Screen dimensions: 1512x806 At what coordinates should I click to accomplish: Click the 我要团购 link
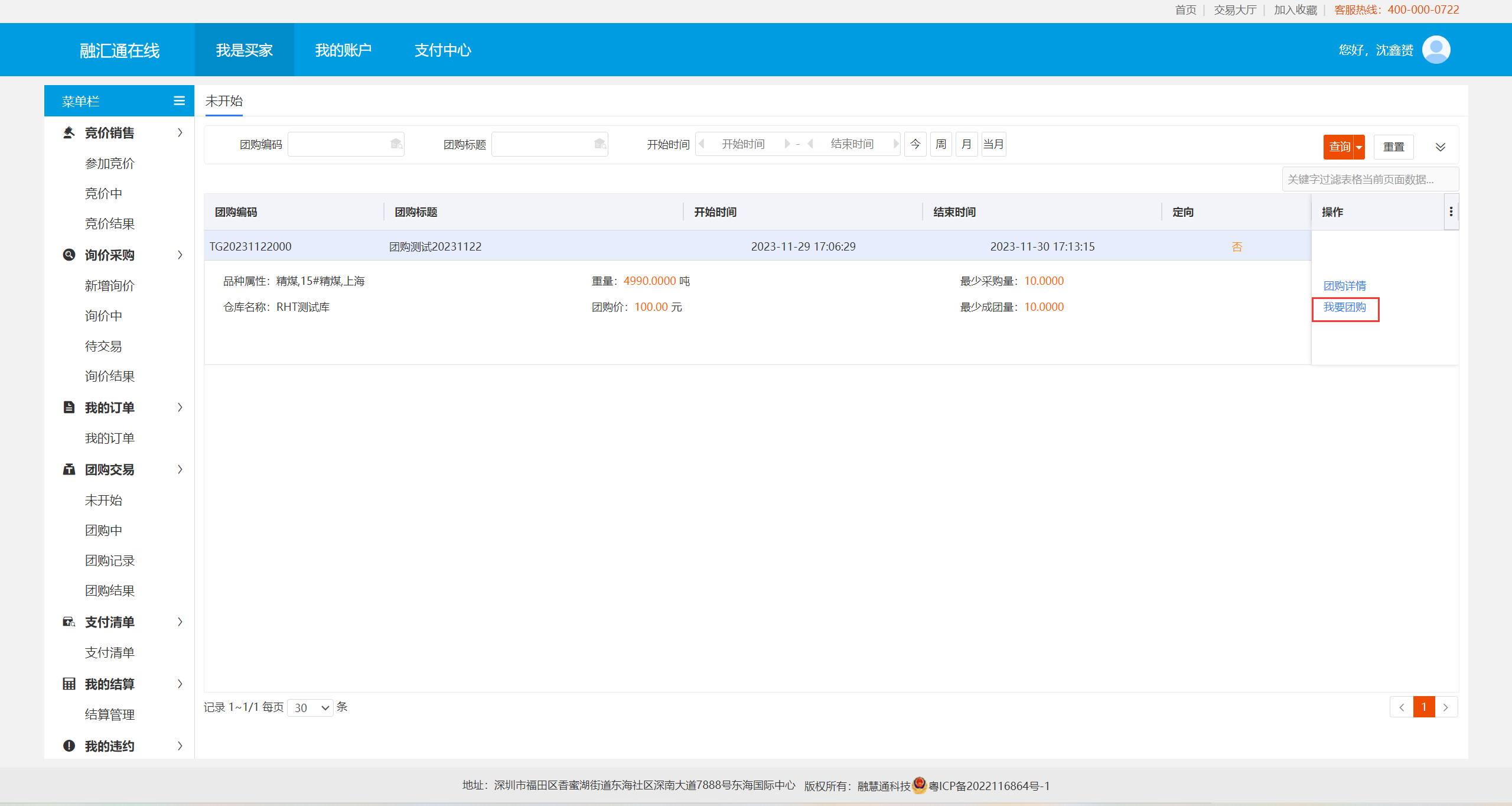point(1344,307)
